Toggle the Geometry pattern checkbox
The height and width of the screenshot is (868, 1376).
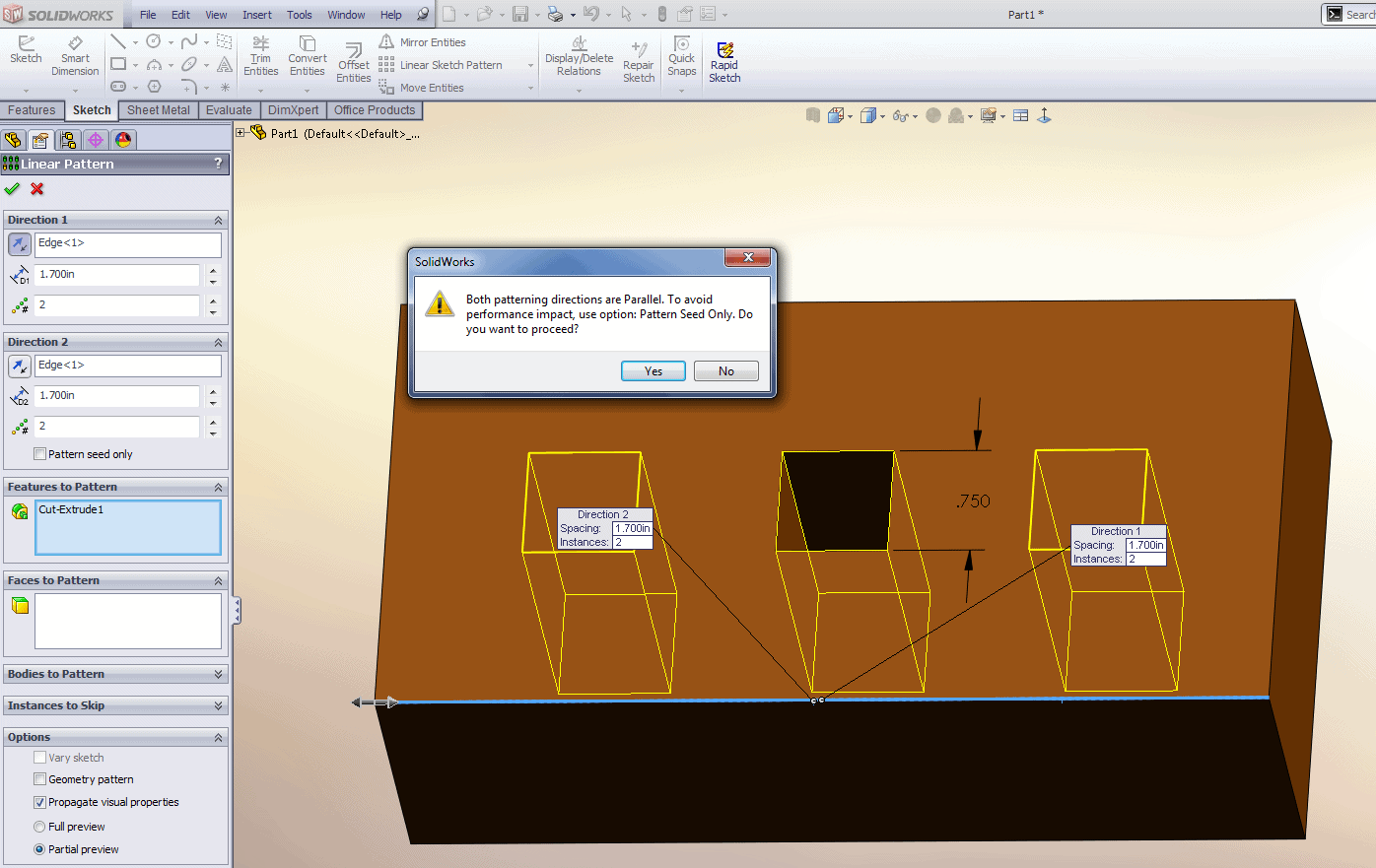tap(40, 779)
